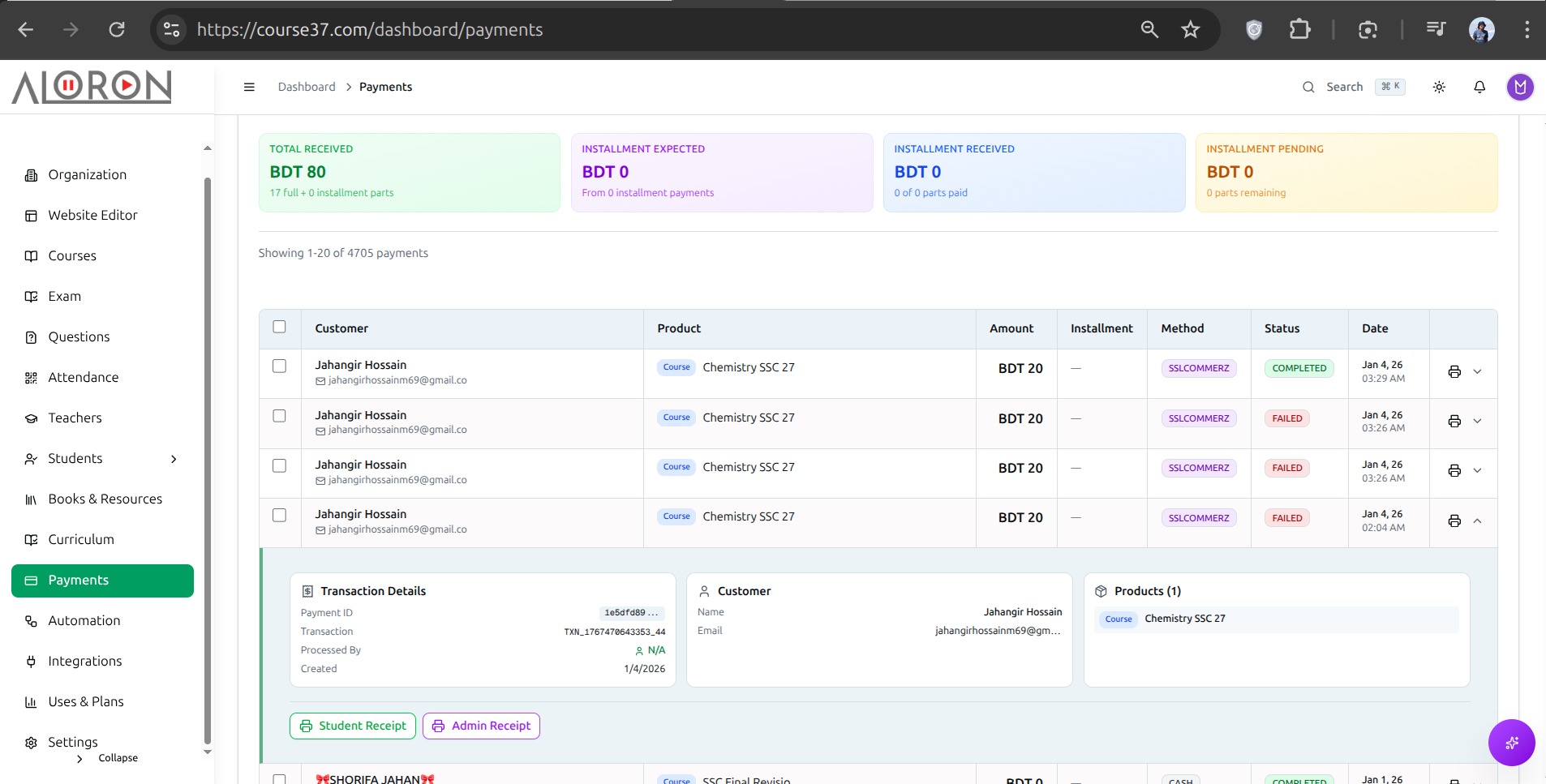Expand the Students submenu arrow
Image resolution: width=1546 pixels, height=784 pixels.
tap(174, 459)
